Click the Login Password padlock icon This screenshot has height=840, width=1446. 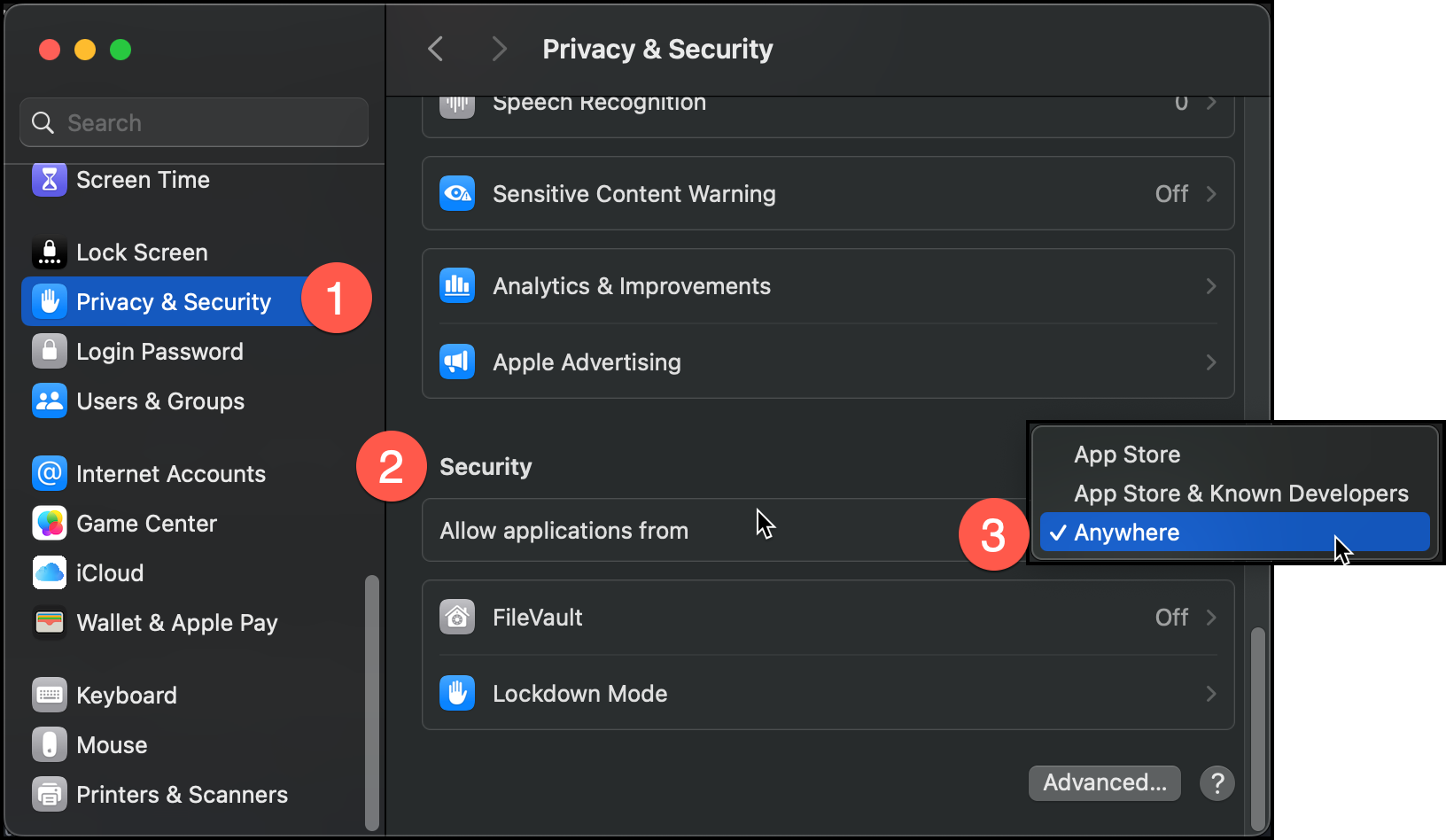pos(50,352)
